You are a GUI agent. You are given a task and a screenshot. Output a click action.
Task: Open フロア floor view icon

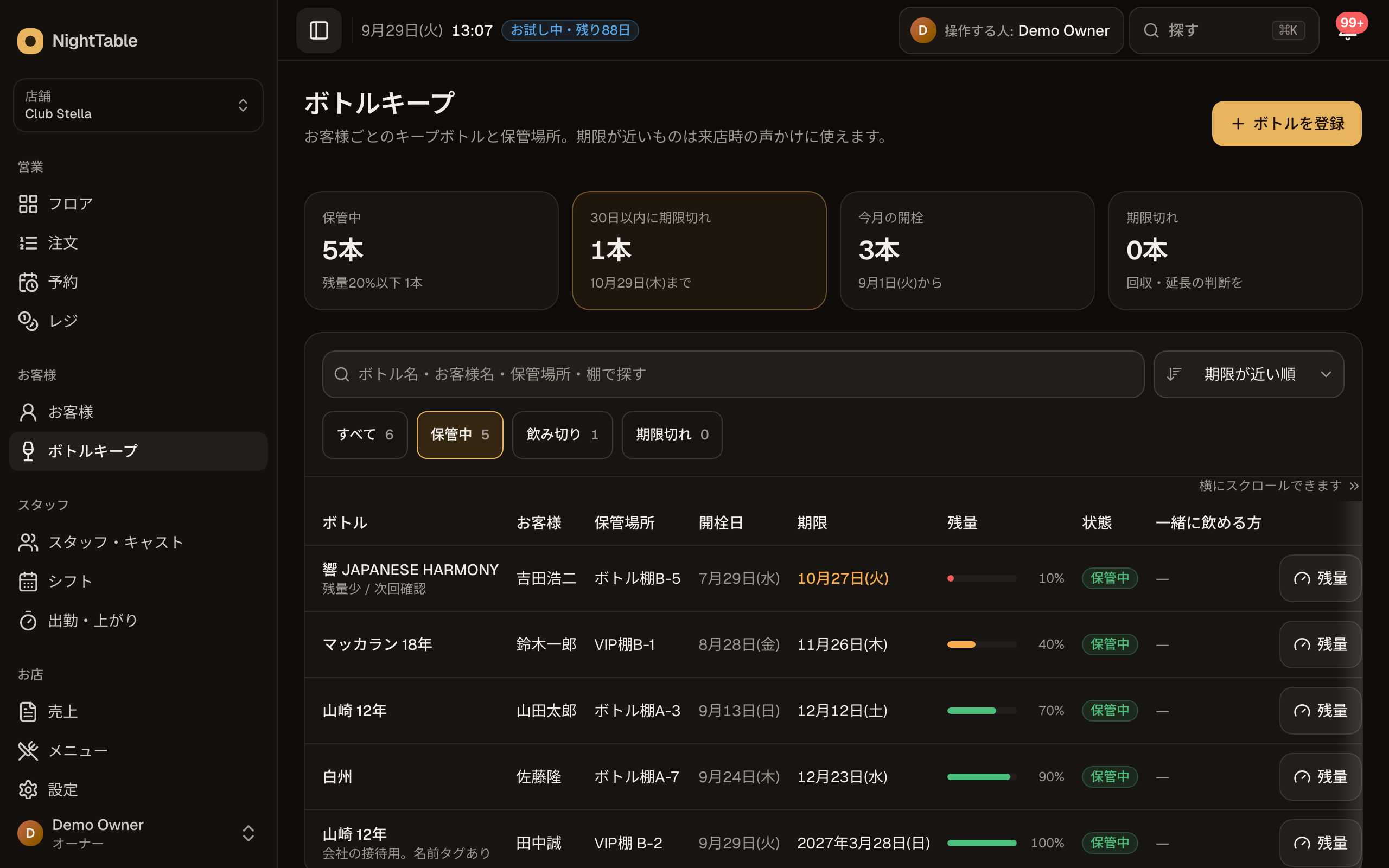click(28, 204)
